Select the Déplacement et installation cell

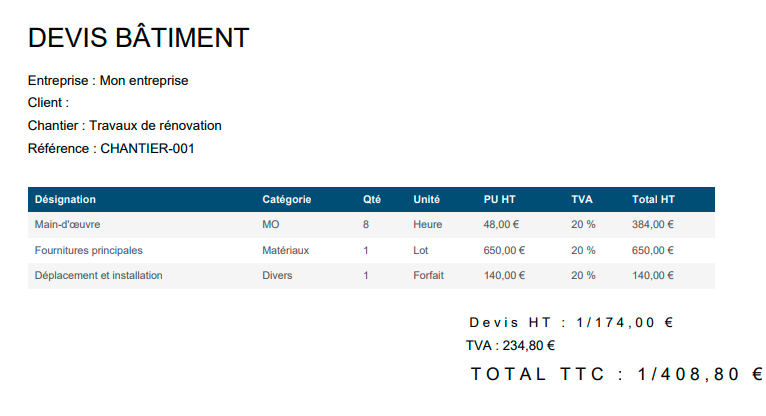98,275
